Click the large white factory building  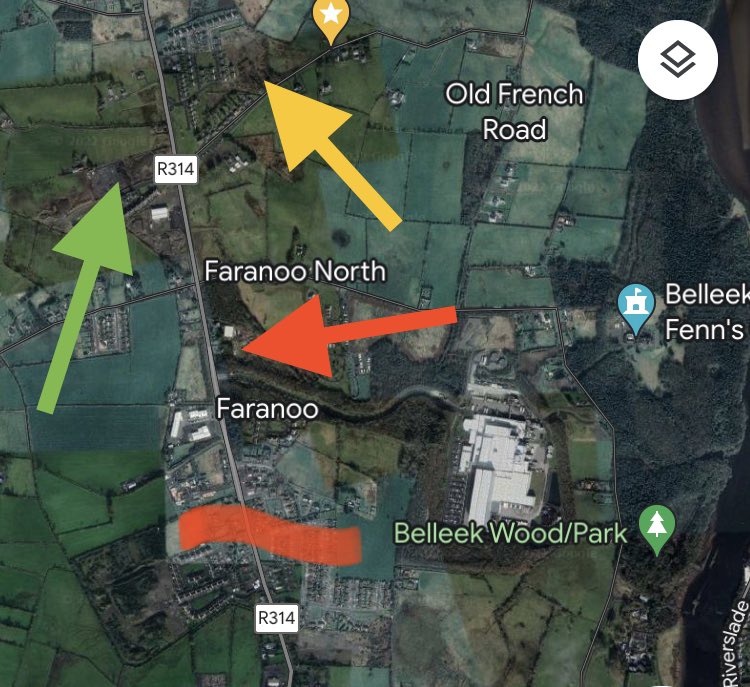coord(500,464)
